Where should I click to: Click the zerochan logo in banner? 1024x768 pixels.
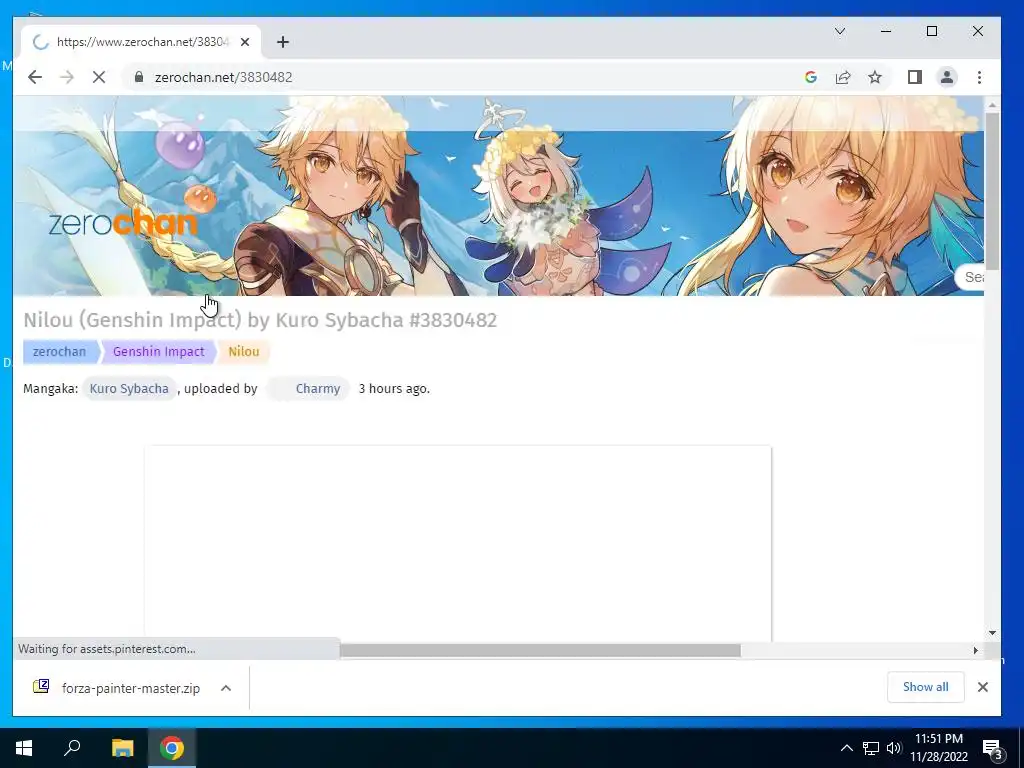coord(123,223)
